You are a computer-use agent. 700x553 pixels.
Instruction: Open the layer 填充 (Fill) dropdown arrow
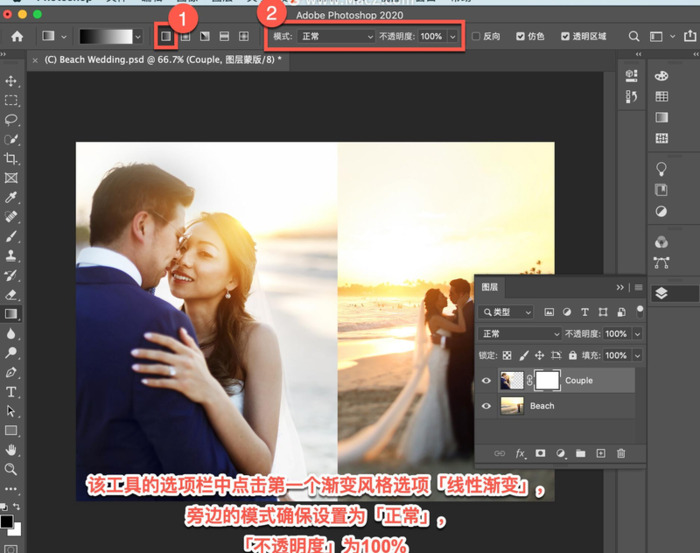pos(638,355)
